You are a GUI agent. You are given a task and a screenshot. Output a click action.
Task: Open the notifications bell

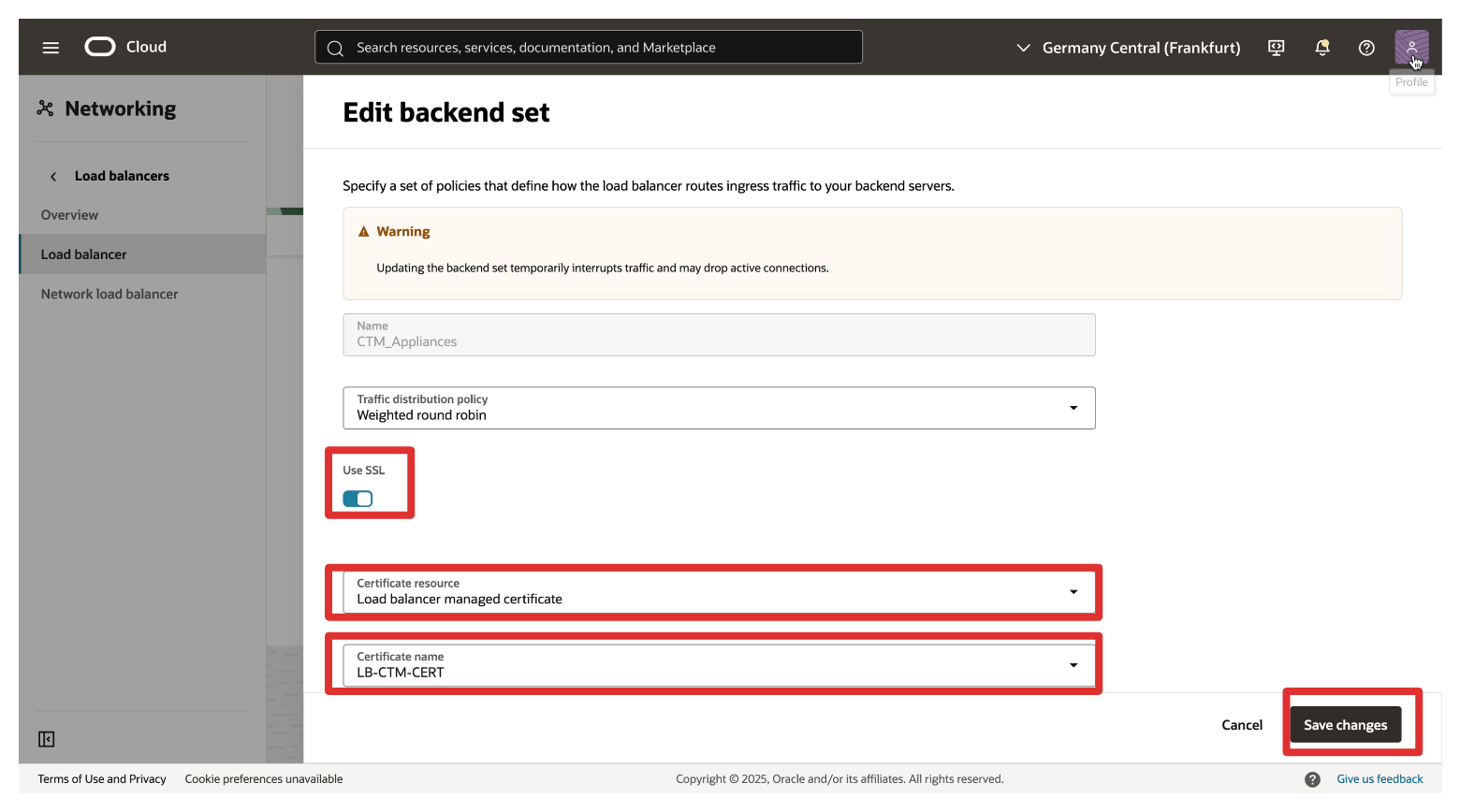point(1321,48)
